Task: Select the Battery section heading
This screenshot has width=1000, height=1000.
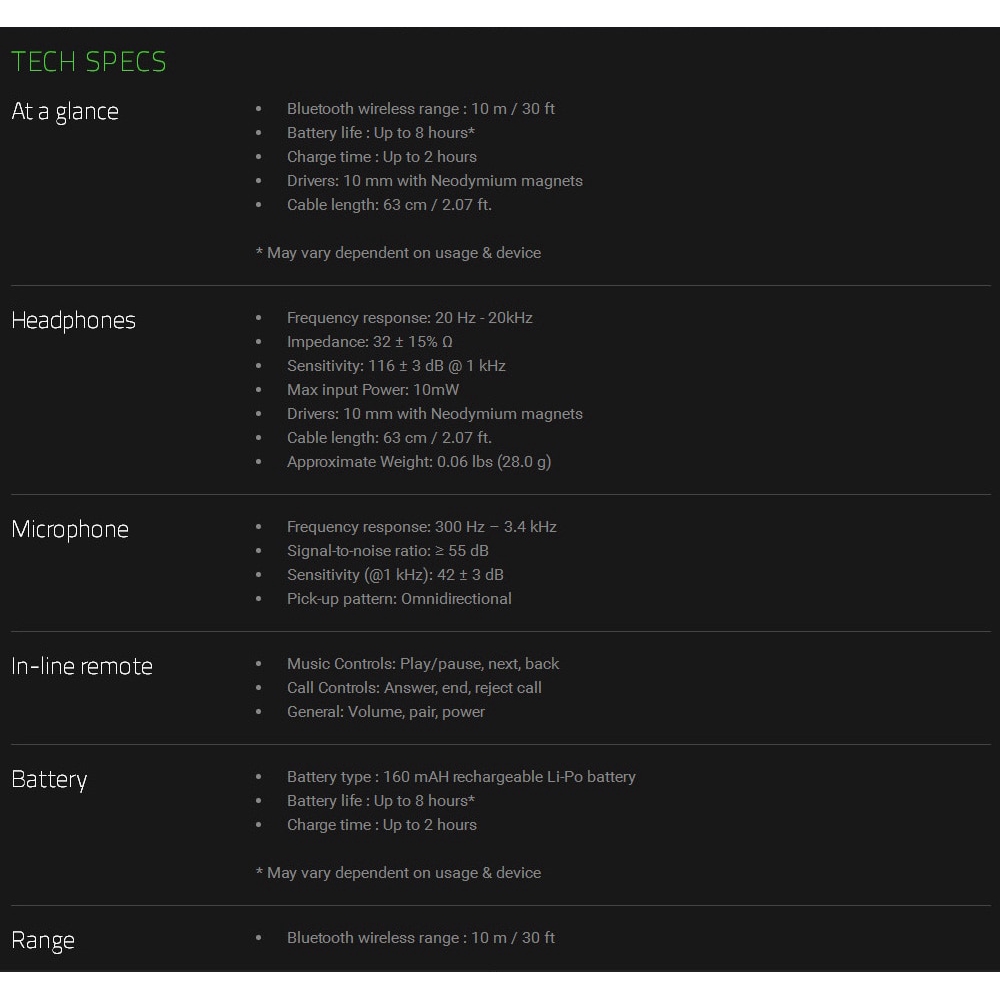Action: [49, 779]
